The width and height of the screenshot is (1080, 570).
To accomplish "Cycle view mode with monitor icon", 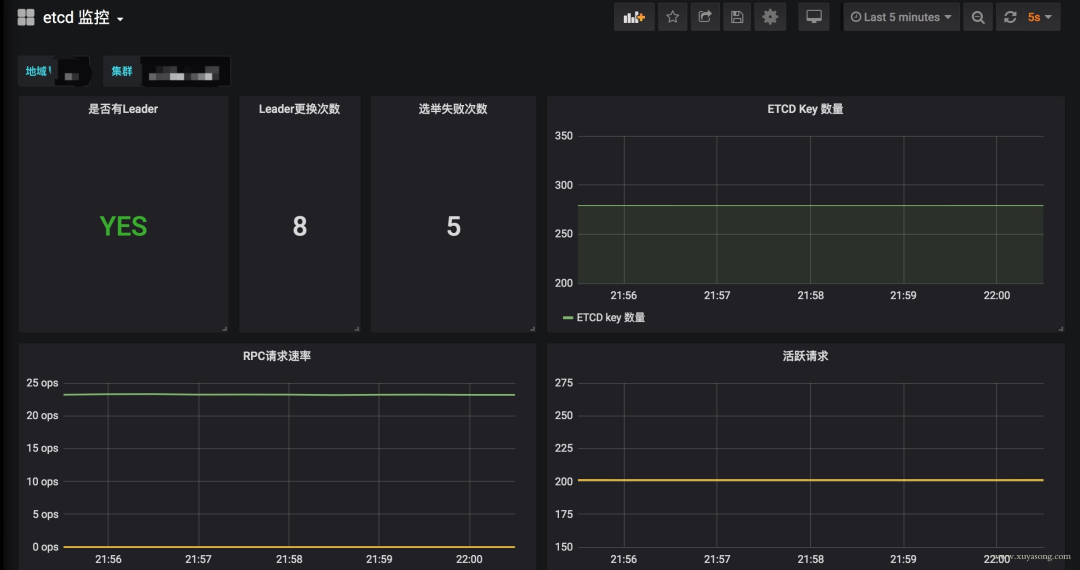I will (816, 17).
